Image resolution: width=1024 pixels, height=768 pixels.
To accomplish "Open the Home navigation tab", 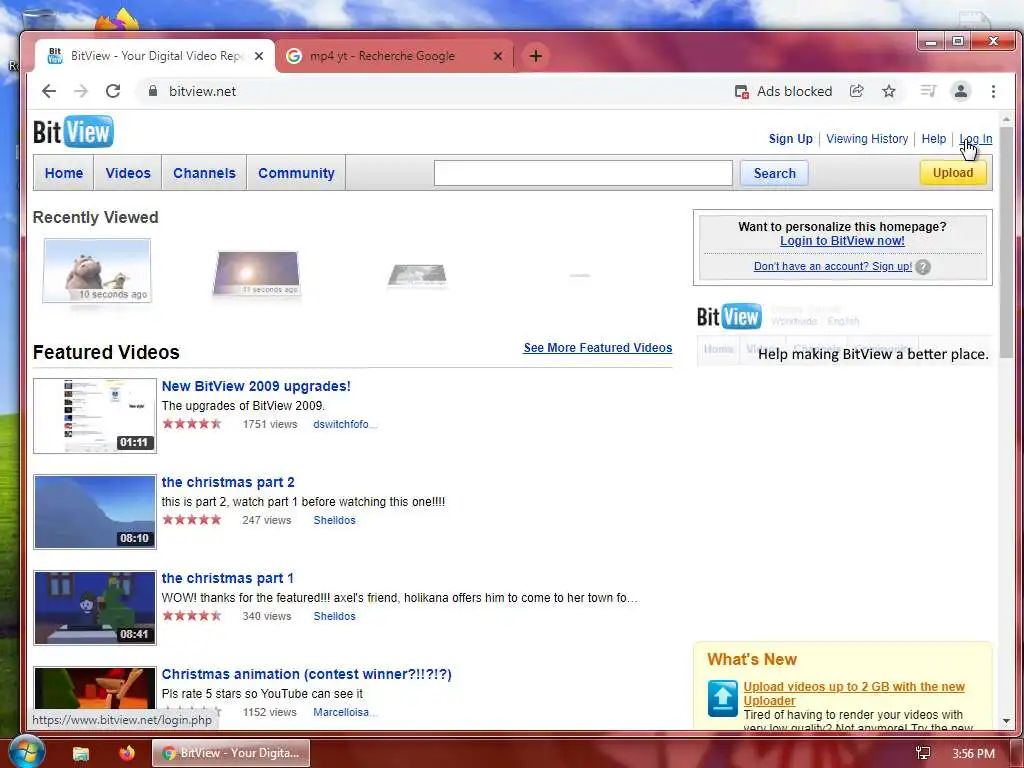I will coord(64,173).
